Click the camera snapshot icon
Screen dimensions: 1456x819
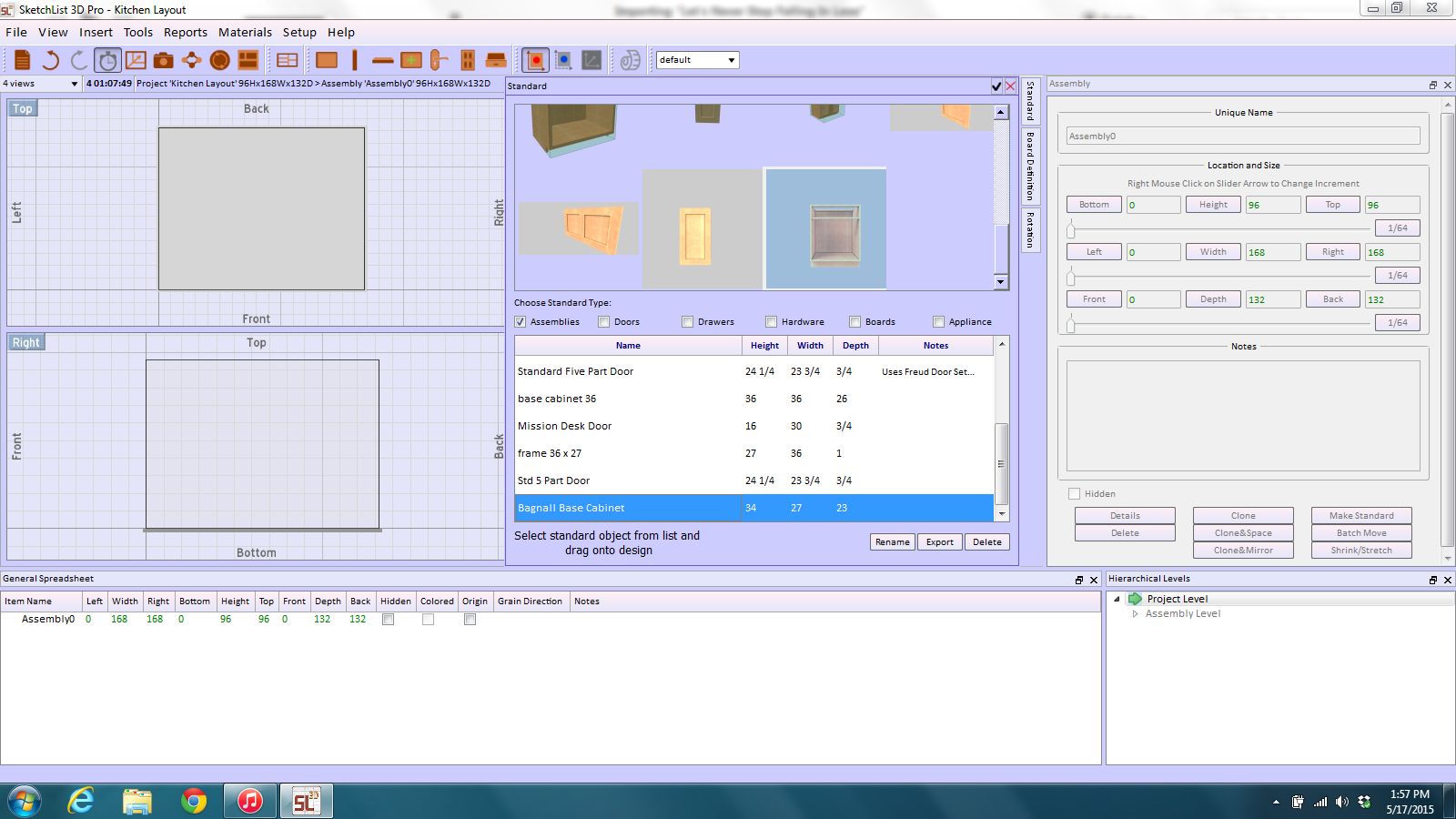[164, 60]
